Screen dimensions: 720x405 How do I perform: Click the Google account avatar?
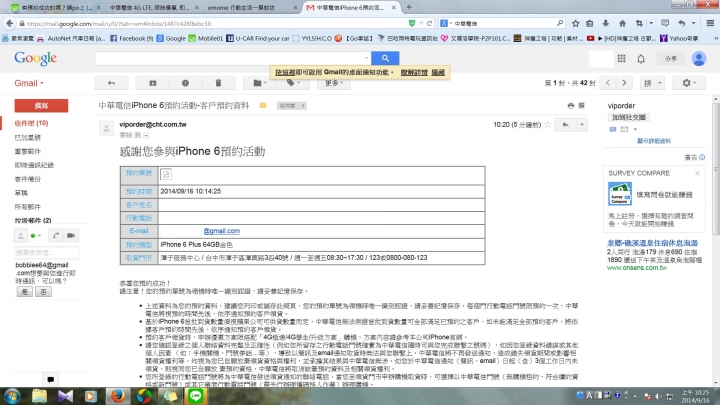click(x=699, y=58)
